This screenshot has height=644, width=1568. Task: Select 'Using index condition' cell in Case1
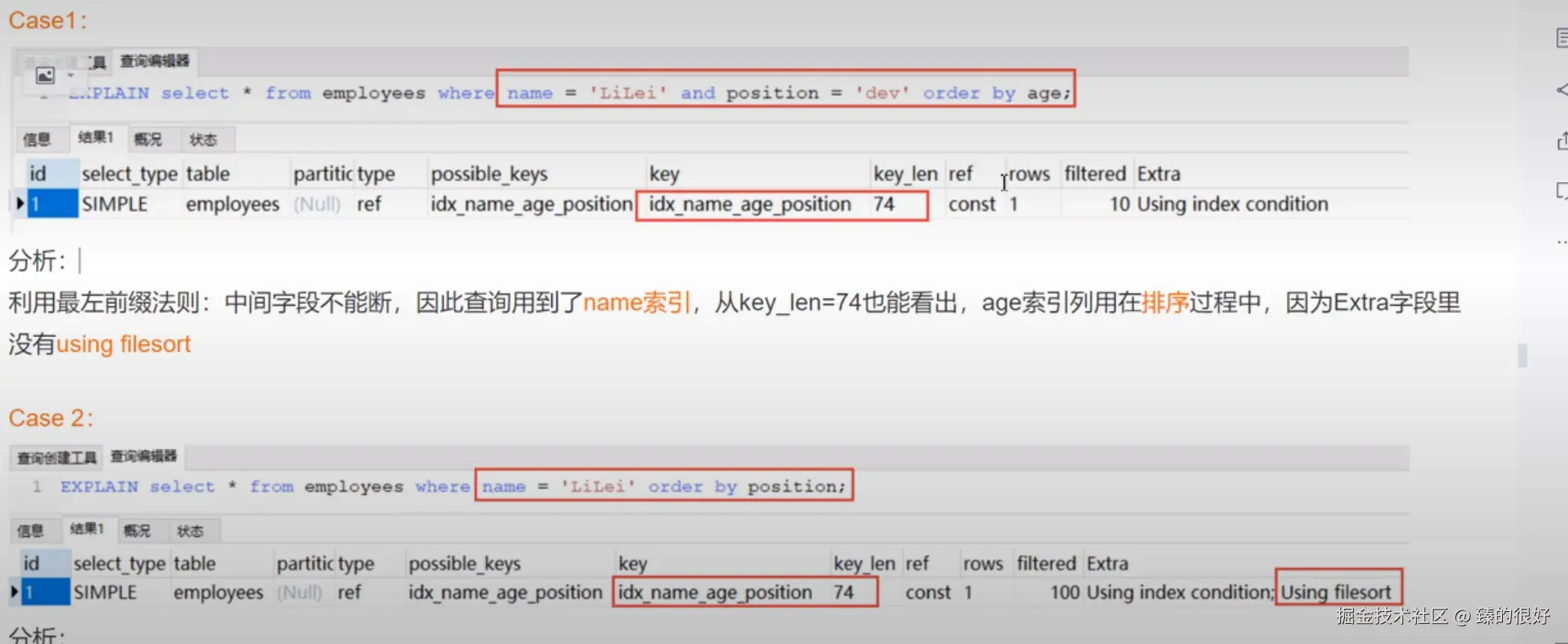(1232, 204)
